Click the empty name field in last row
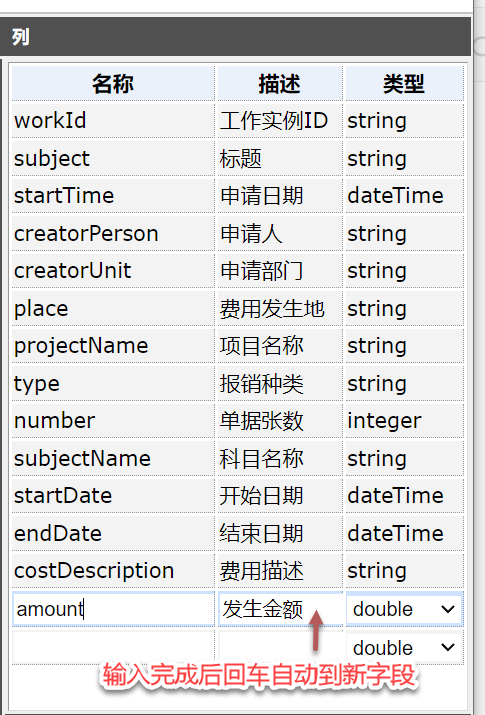Viewport: 485px width, 715px height. click(114, 648)
